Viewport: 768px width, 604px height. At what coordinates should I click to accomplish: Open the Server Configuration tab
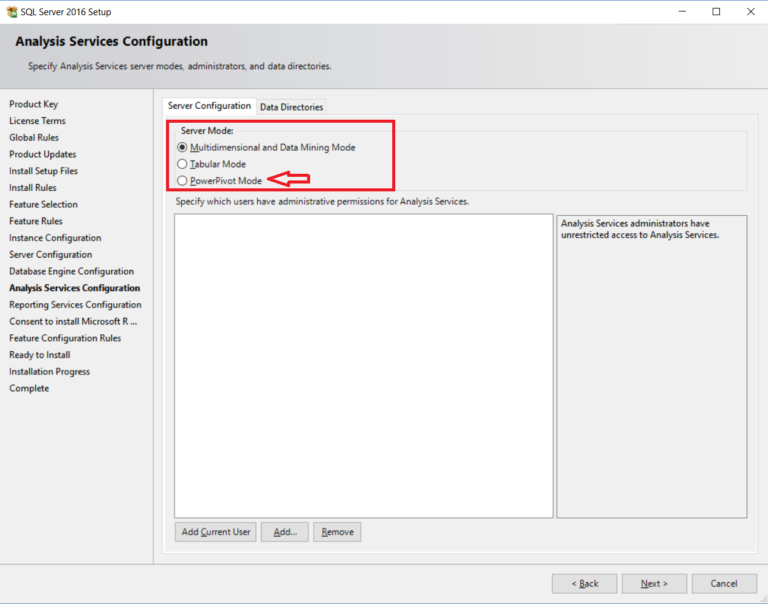(209, 106)
